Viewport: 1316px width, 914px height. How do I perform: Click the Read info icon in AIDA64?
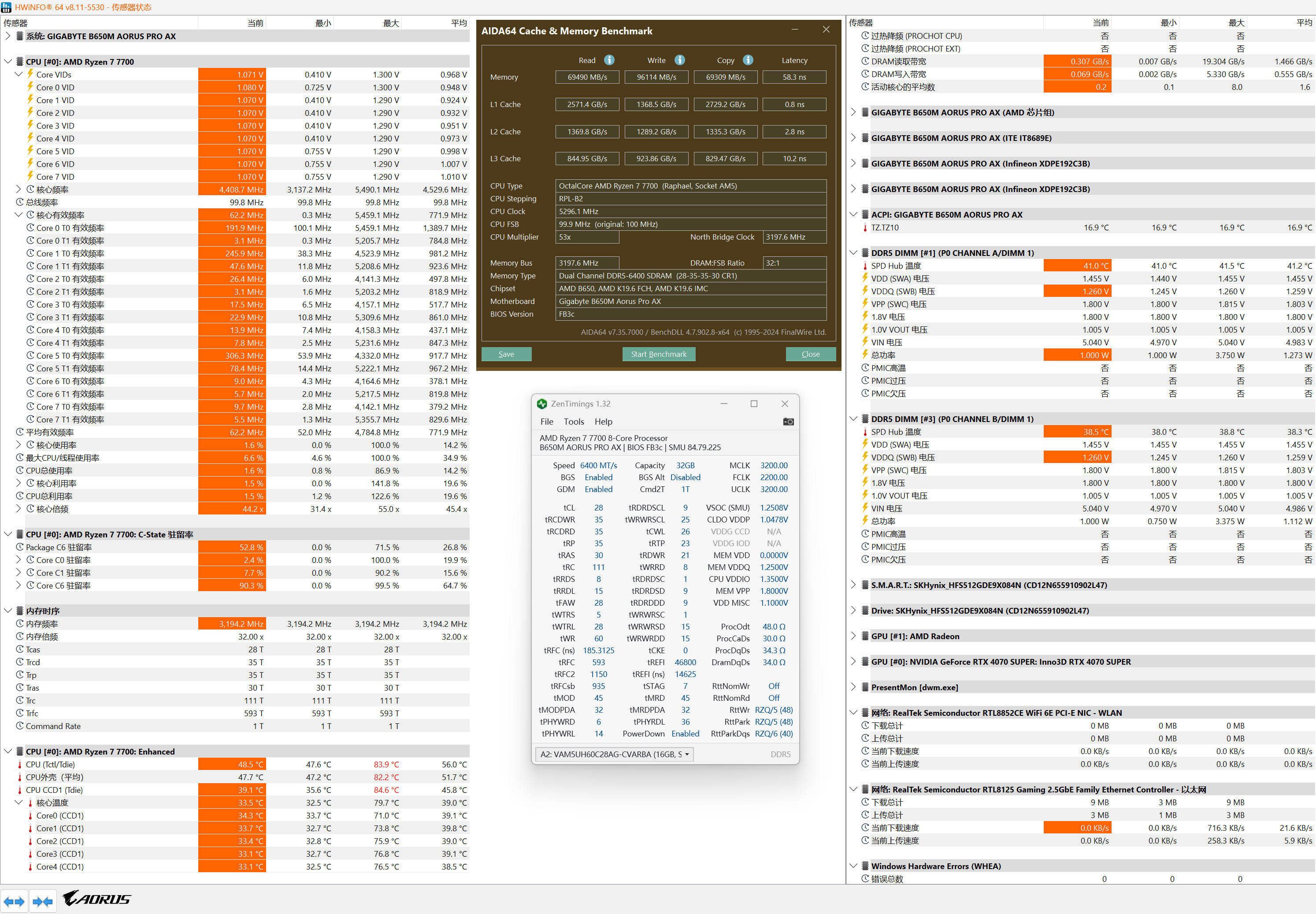609,60
